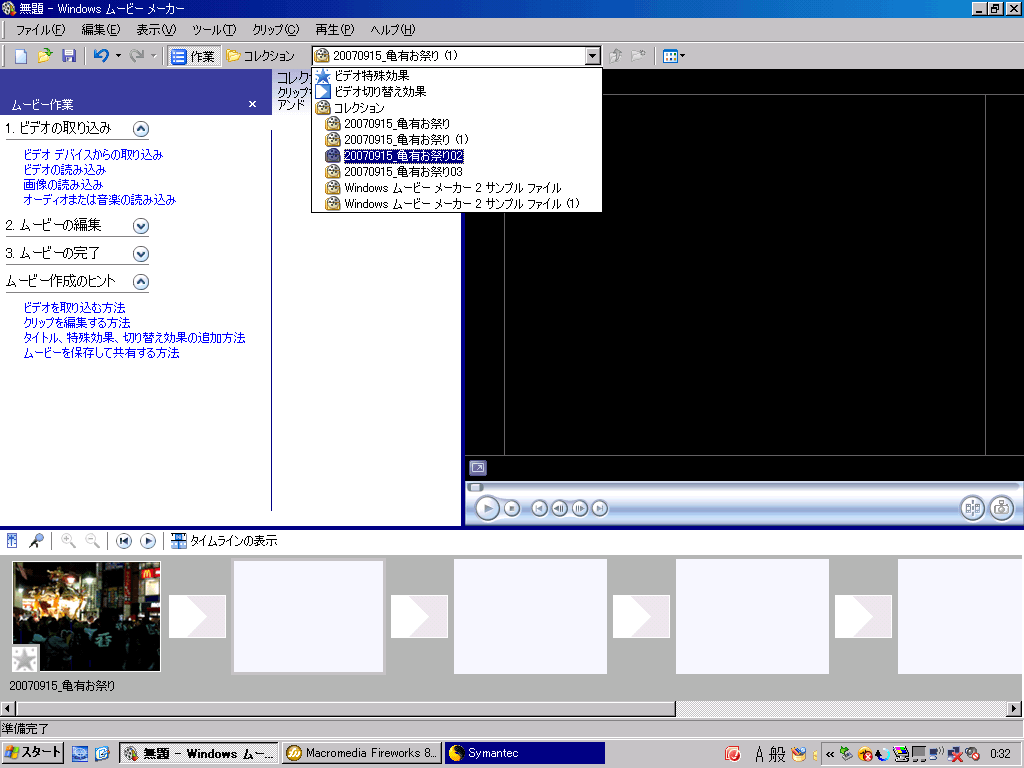Click the Take Picture camera icon
The height and width of the screenshot is (768, 1024).
[x=1001, y=508]
